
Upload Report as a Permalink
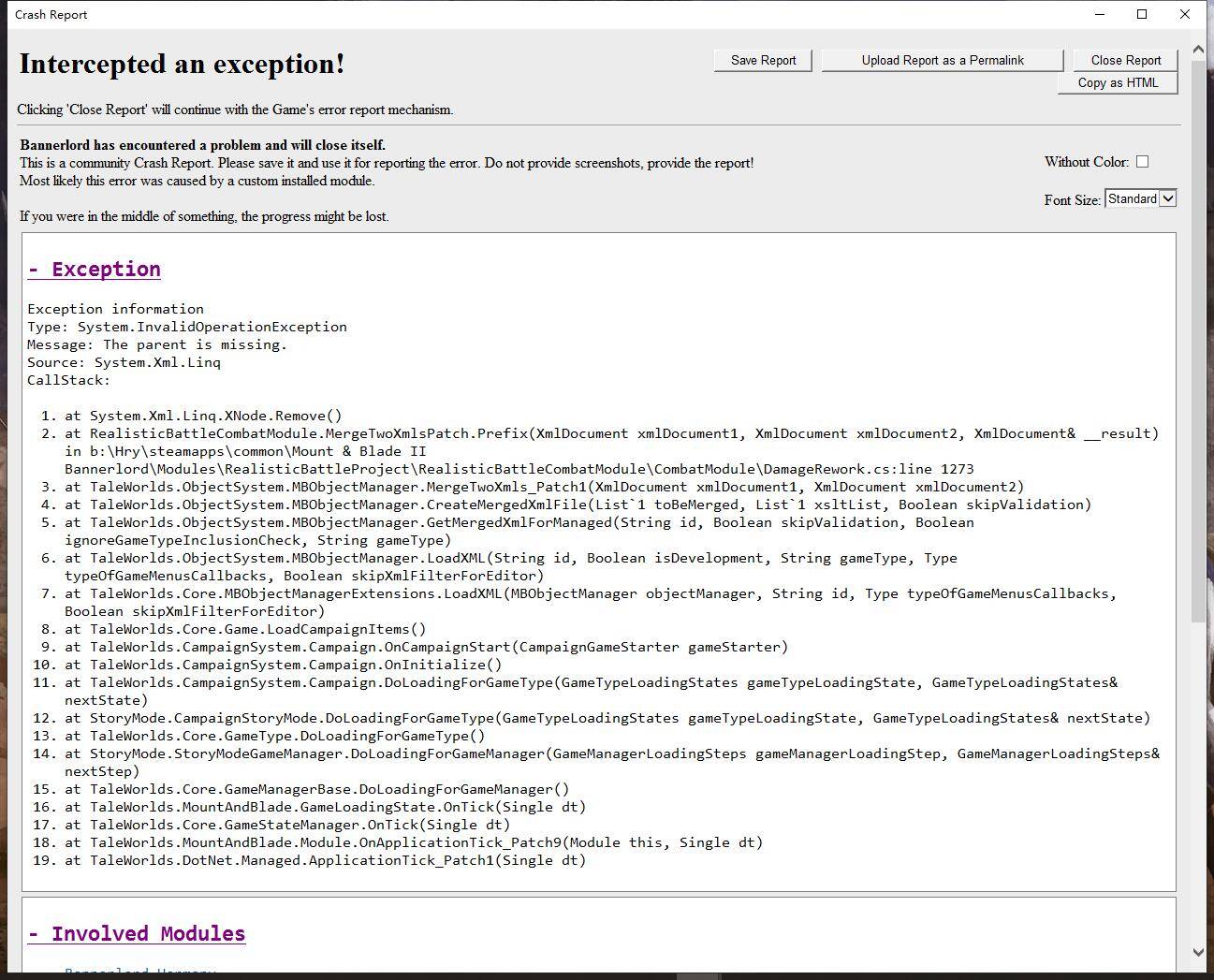click(943, 60)
